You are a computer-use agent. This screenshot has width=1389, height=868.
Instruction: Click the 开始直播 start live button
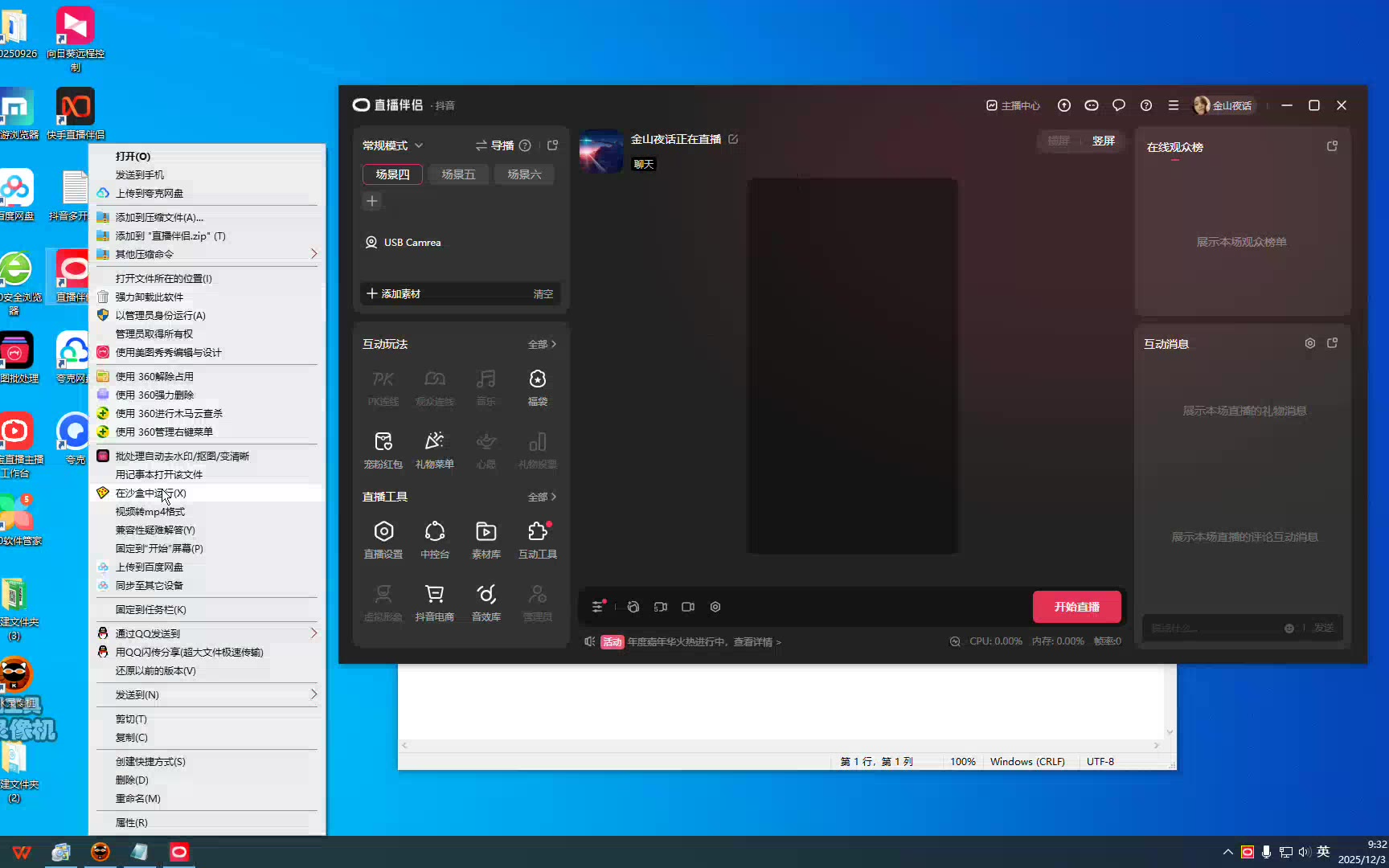[1076, 607]
